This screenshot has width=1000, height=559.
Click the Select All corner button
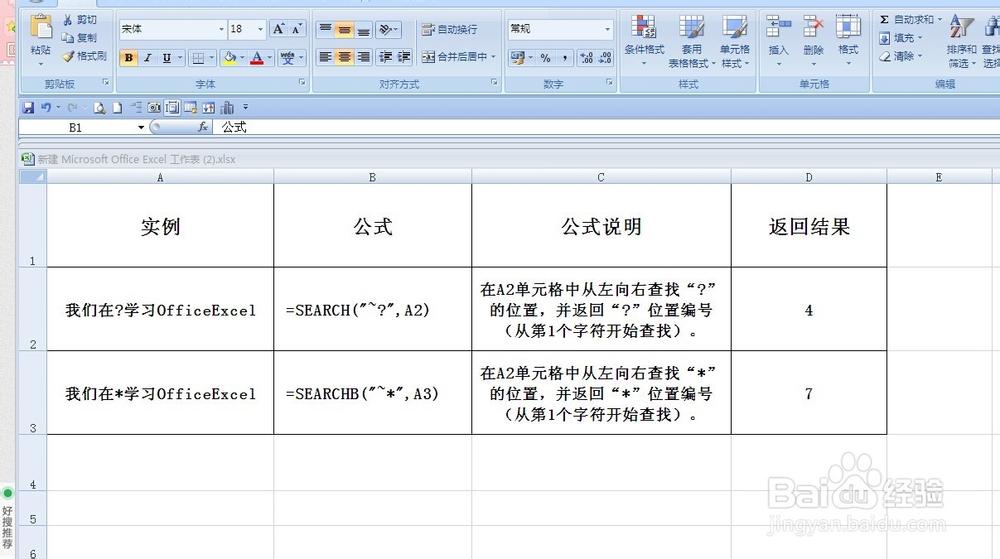pos(33,177)
